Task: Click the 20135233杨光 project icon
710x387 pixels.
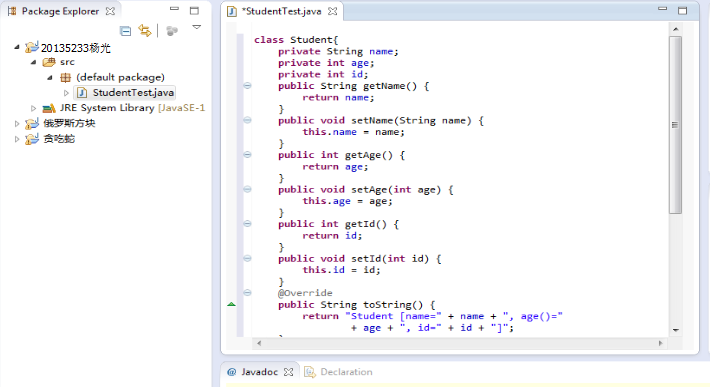Action: click(32, 47)
